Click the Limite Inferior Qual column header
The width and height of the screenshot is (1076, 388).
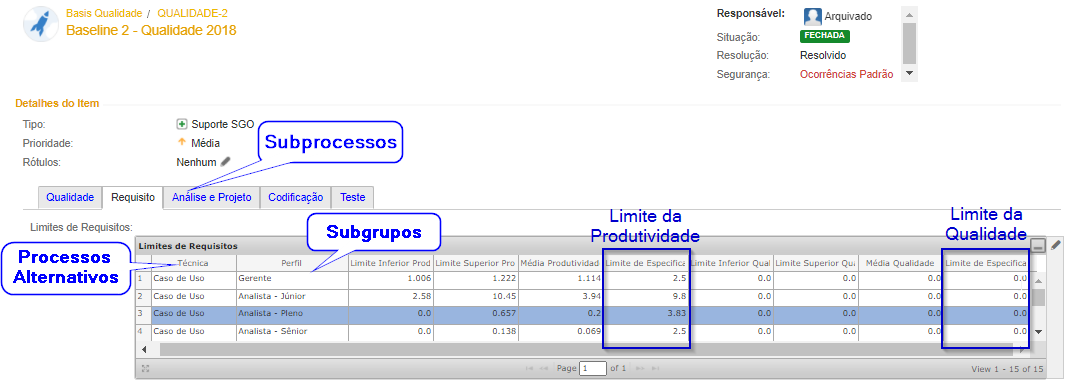click(x=731, y=263)
